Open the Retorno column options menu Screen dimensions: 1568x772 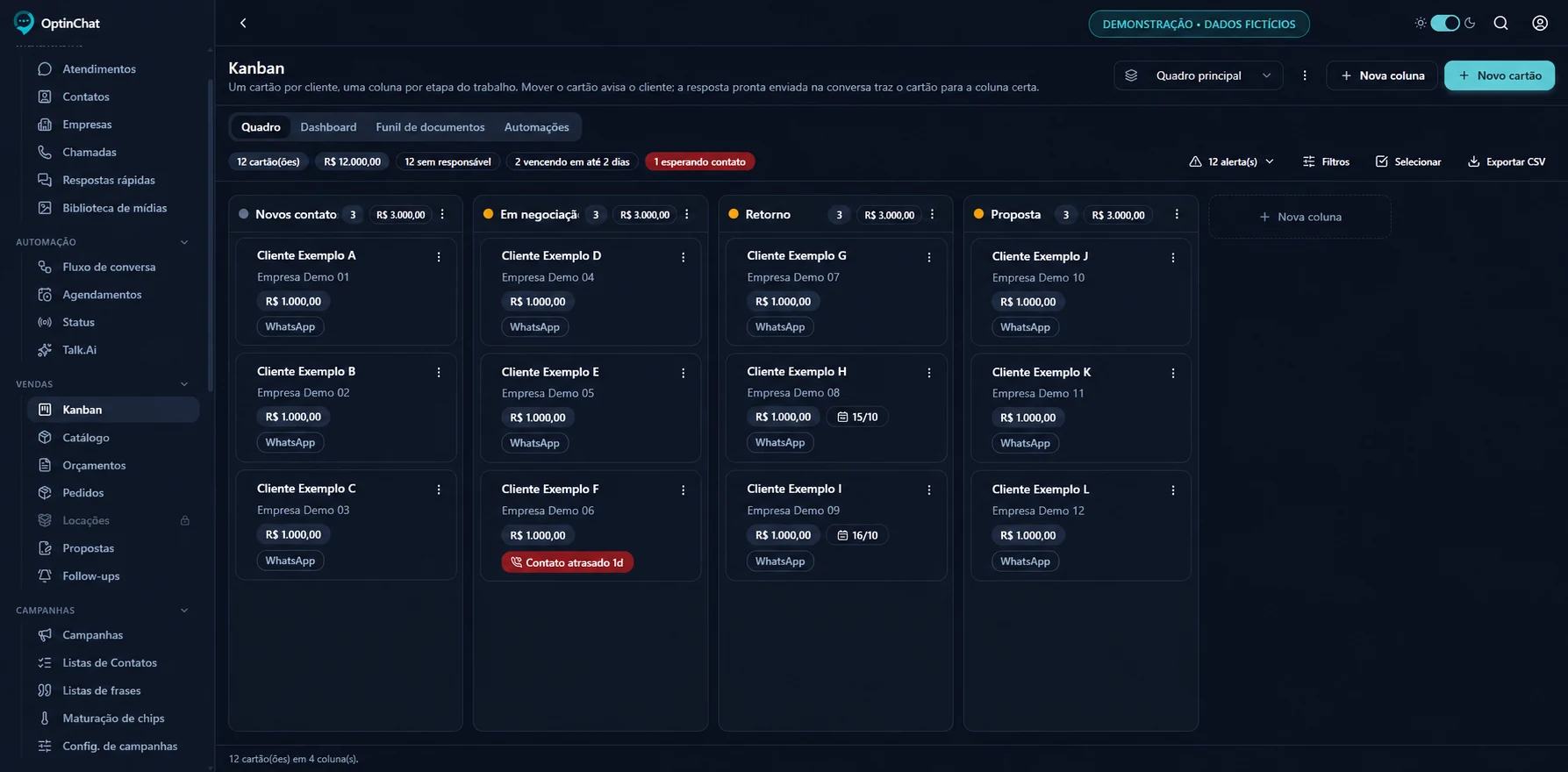point(932,214)
